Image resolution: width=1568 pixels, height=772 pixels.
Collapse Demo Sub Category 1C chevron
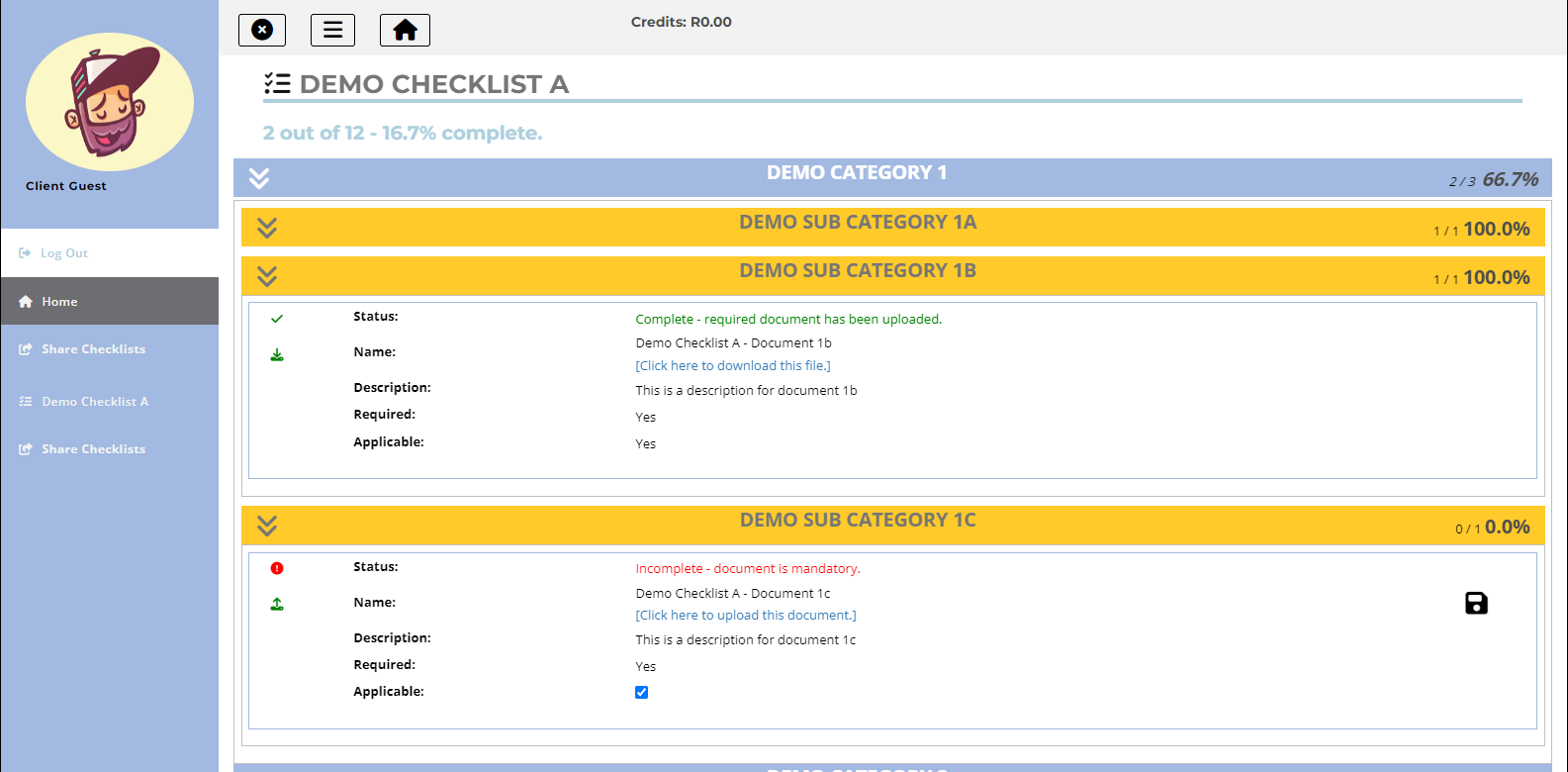pos(267,526)
